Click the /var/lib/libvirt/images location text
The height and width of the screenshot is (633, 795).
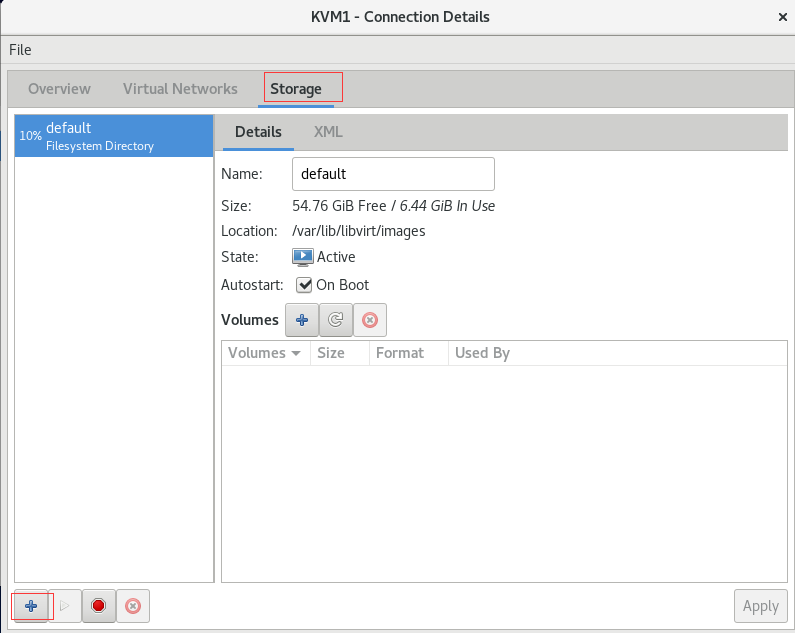click(x=358, y=231)
